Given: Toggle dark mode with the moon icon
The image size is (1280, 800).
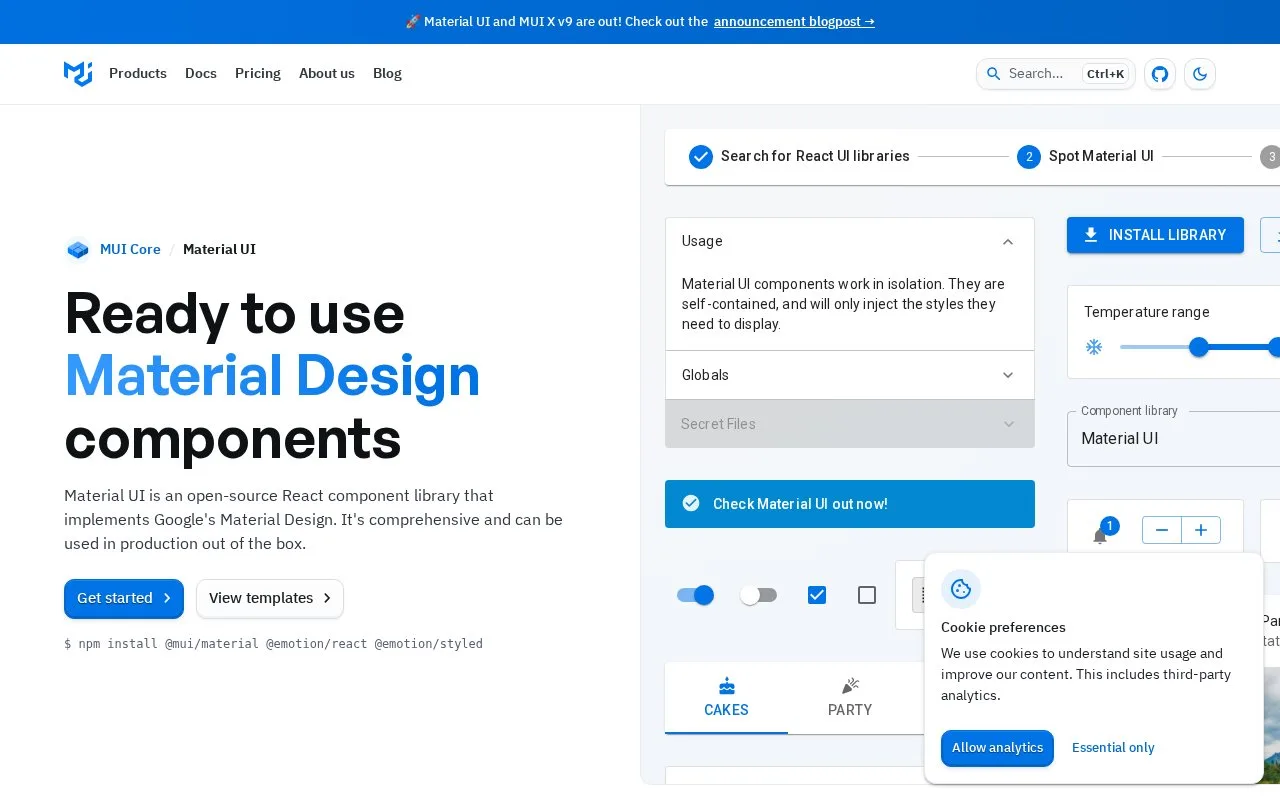Looking at the screenshot, I should (x=1200, y=74).
